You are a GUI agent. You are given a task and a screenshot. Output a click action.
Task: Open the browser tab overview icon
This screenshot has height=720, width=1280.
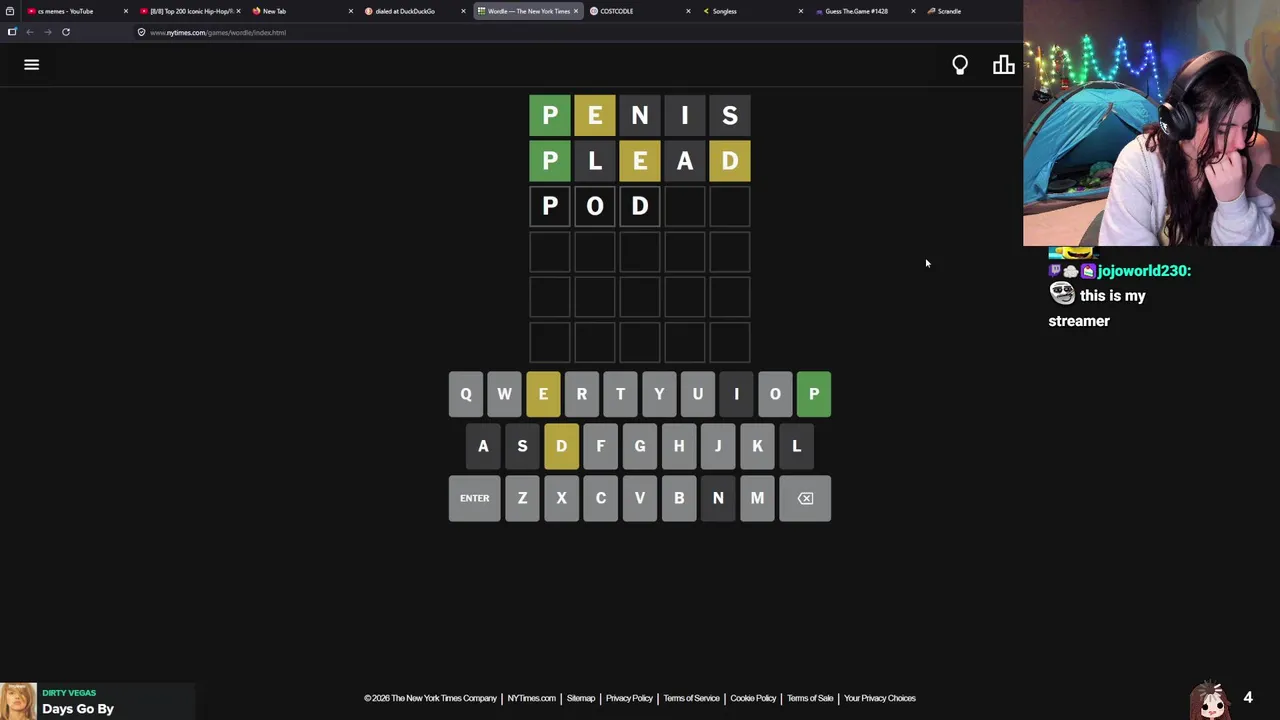click(x=10, y=11)
